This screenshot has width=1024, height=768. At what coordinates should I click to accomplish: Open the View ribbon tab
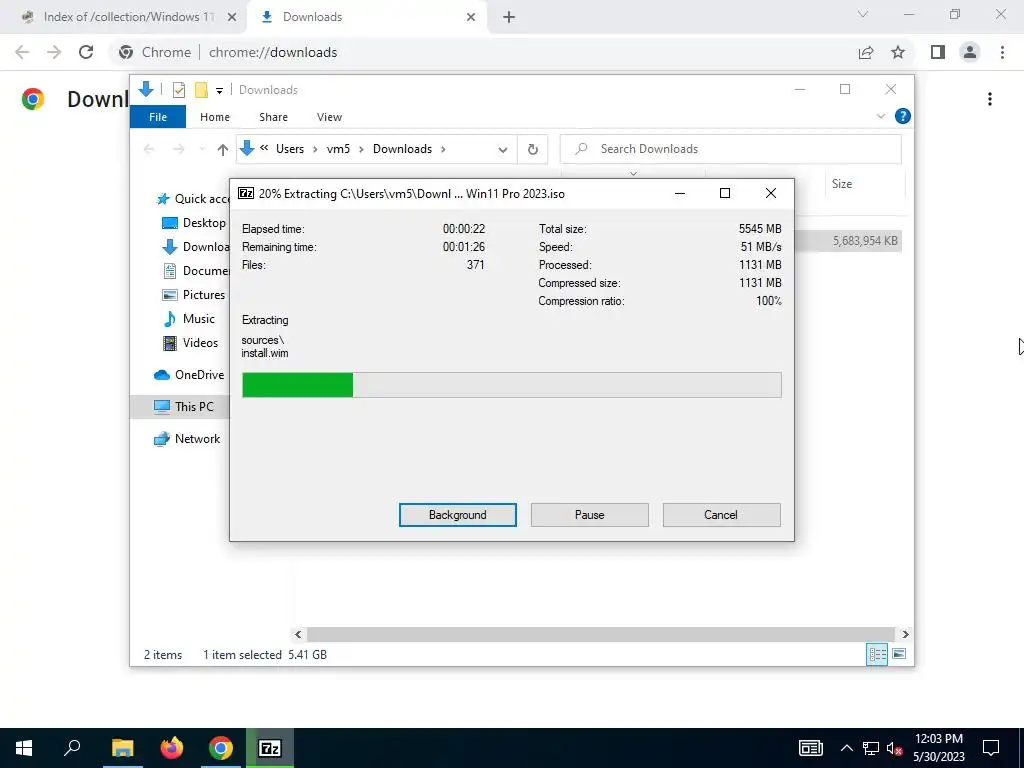329,117
